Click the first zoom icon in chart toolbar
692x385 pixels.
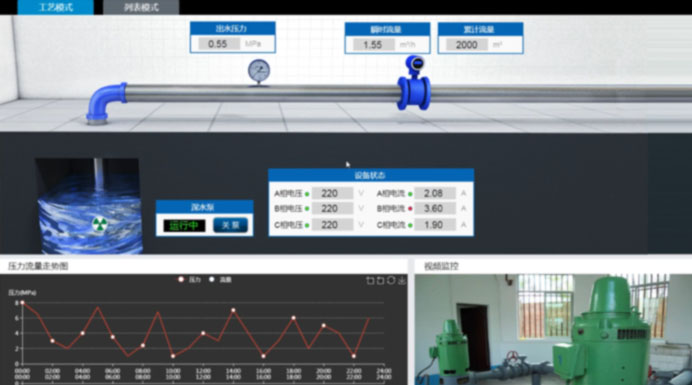click(x=370, y=280)
